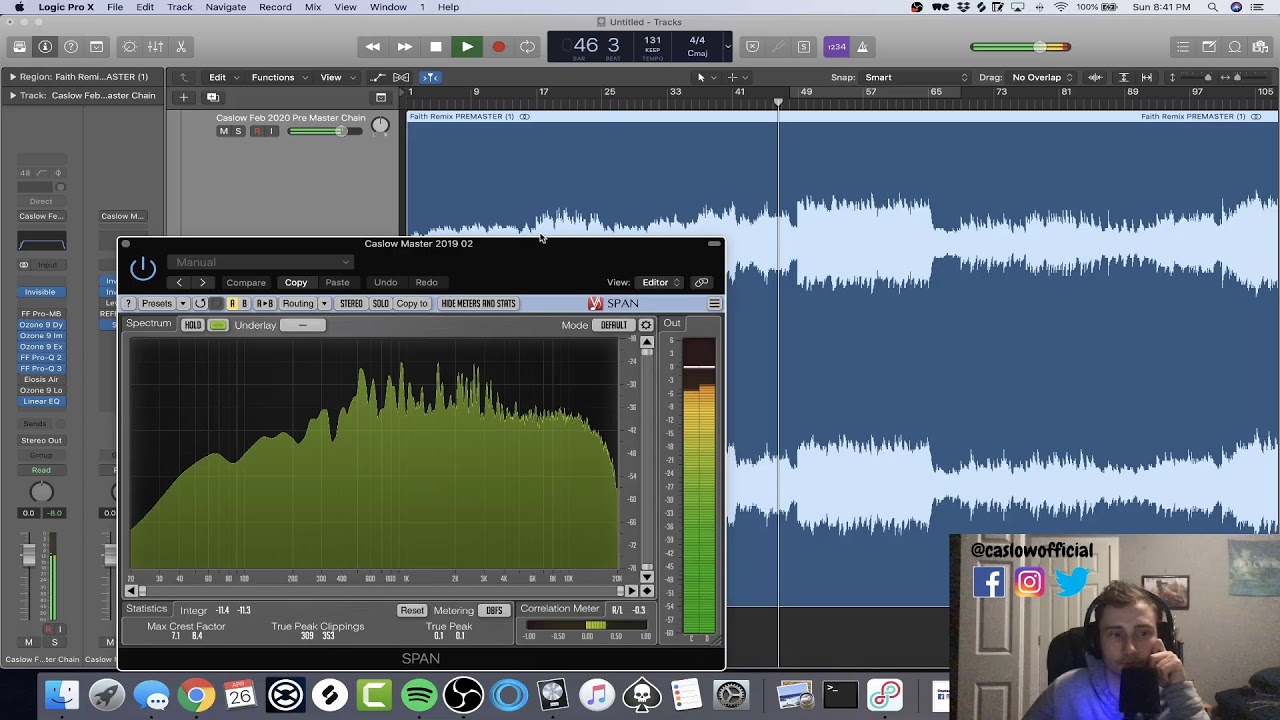Open the Loop Browser icon

coord(1235,46)
